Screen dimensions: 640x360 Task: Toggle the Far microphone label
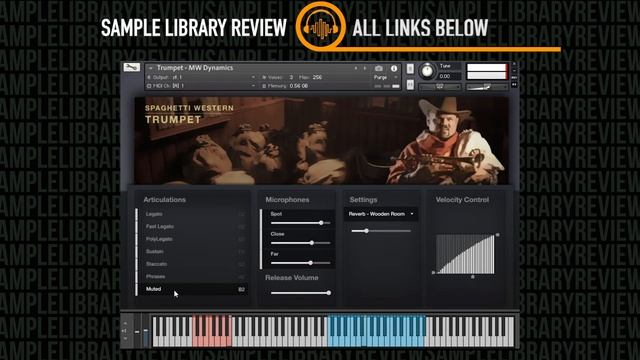coord(274,254)
